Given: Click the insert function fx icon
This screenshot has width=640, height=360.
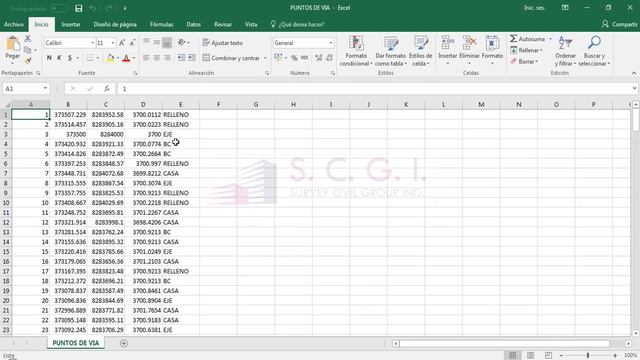Looking at the screenshot, I should [107, 89].
